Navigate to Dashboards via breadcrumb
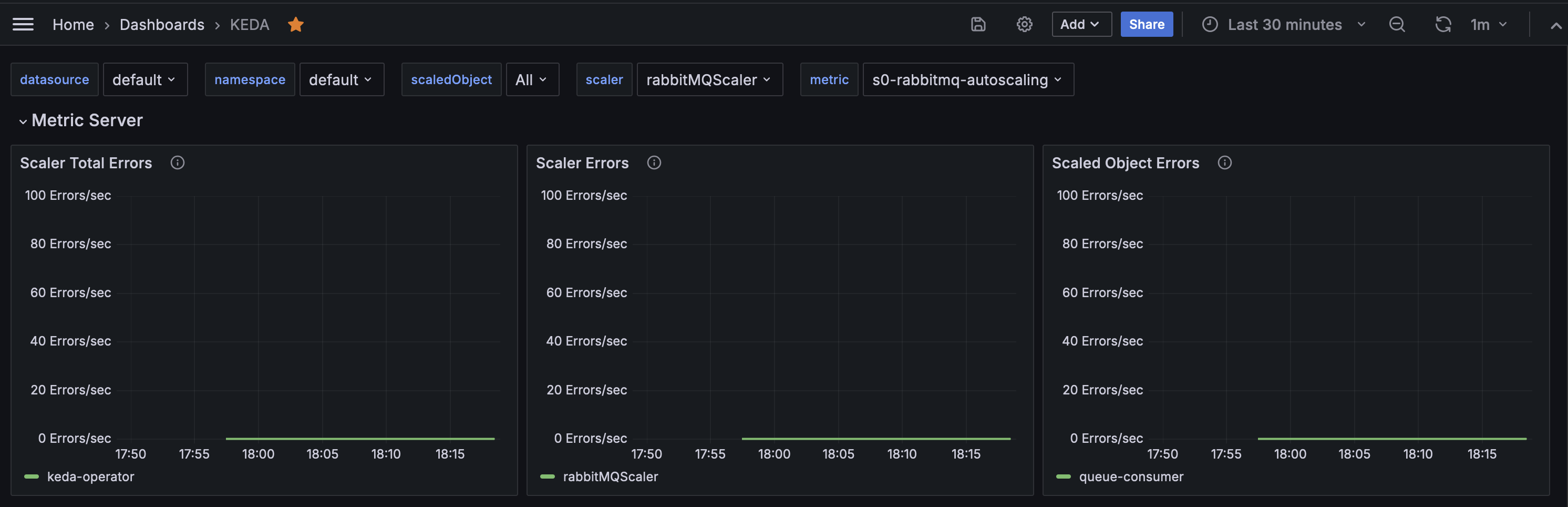The image size is (1568, 507). (x=162, y=24)
